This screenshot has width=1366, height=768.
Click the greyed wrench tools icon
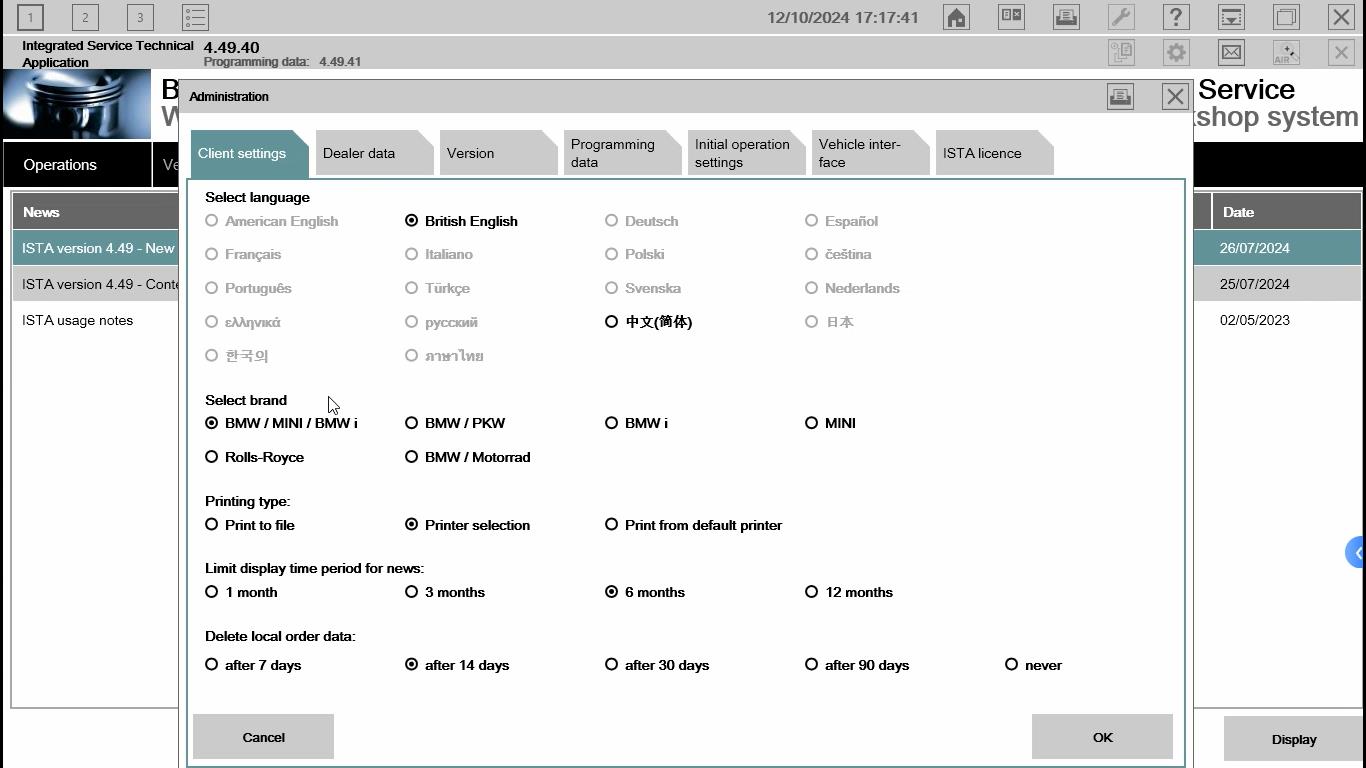pos(1121,17)
